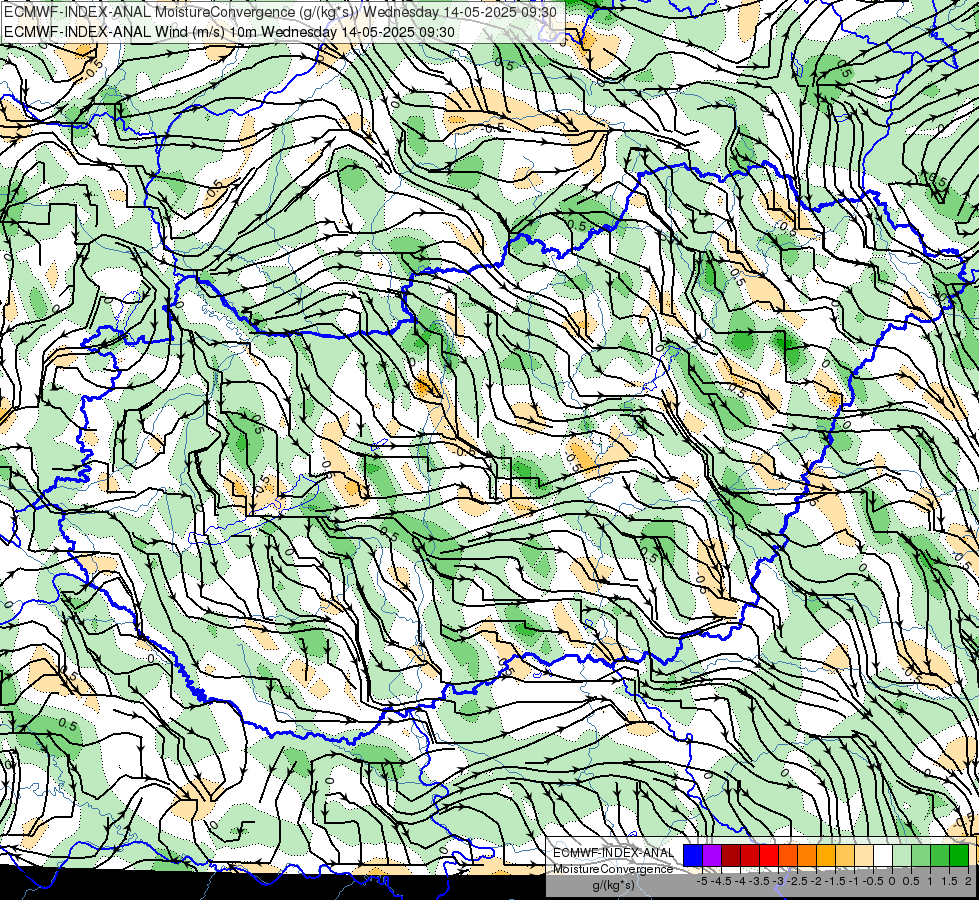Click the palest green legend swatch
This screenshot has height=900, width=979.
pyautogui.click(x=902, y=855)
